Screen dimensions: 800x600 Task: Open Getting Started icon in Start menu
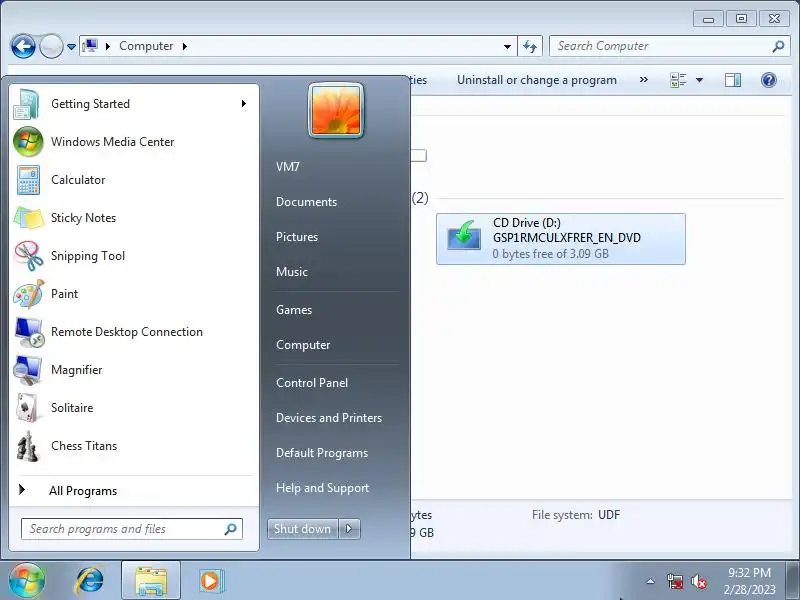(27, 104)
